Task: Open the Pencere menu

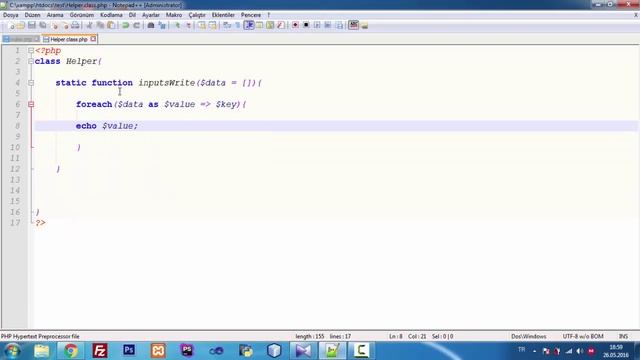Action: point(251,15)
